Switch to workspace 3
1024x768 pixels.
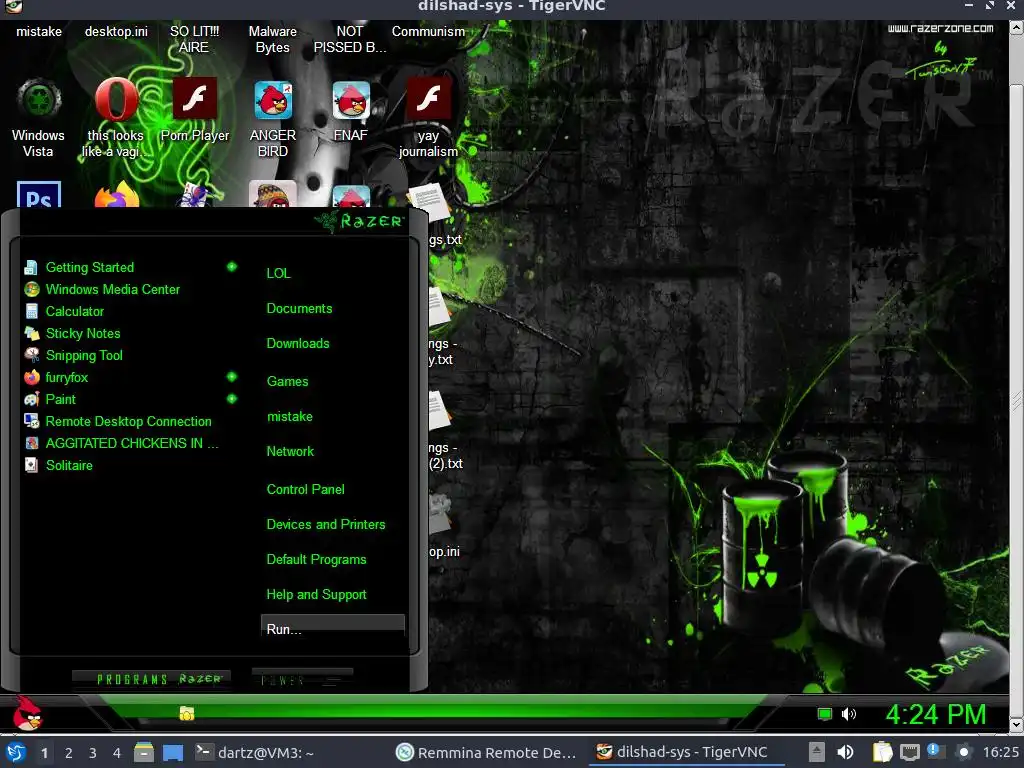(x=93, y=753)
